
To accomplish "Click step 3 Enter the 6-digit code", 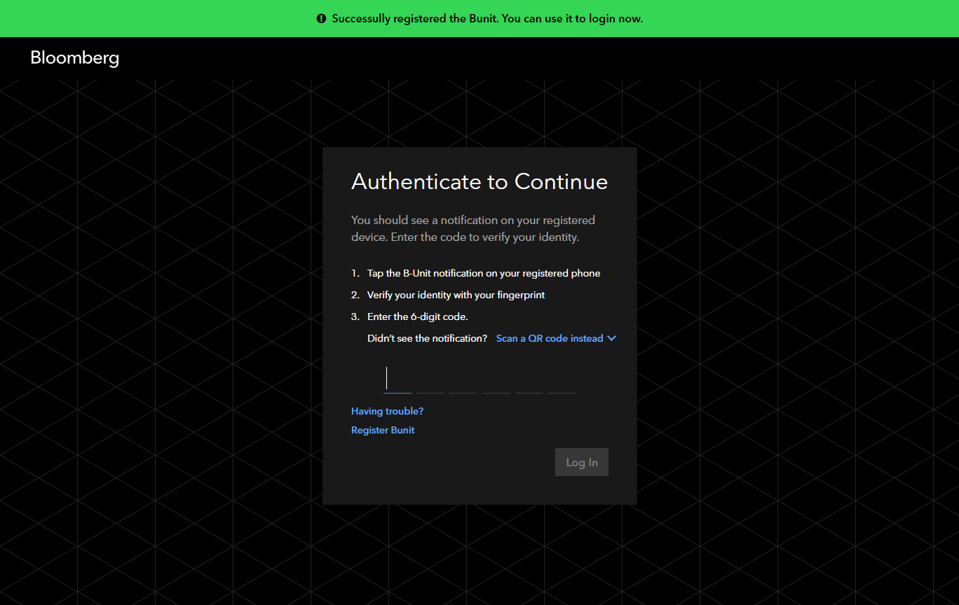I will (412, 316).
